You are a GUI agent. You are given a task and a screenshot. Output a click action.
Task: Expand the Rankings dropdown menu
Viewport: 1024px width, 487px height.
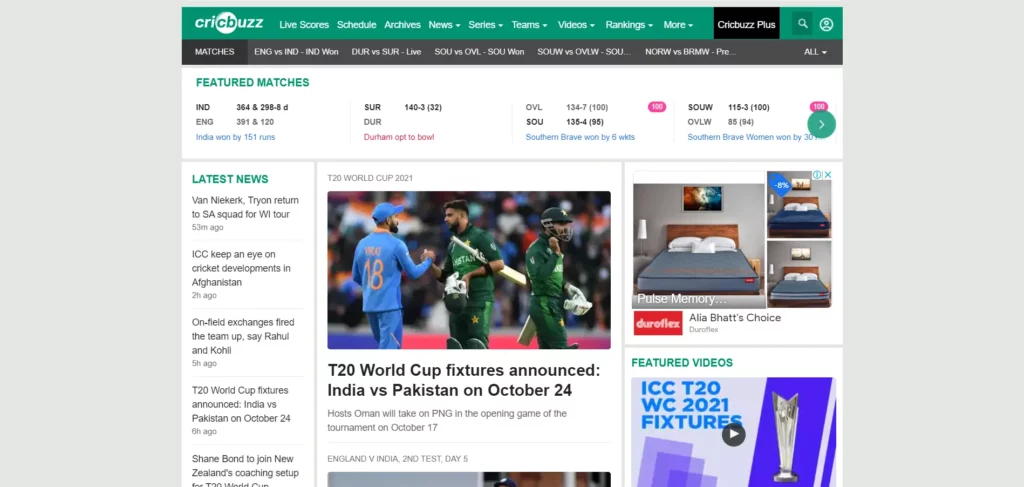coord(629,25)
